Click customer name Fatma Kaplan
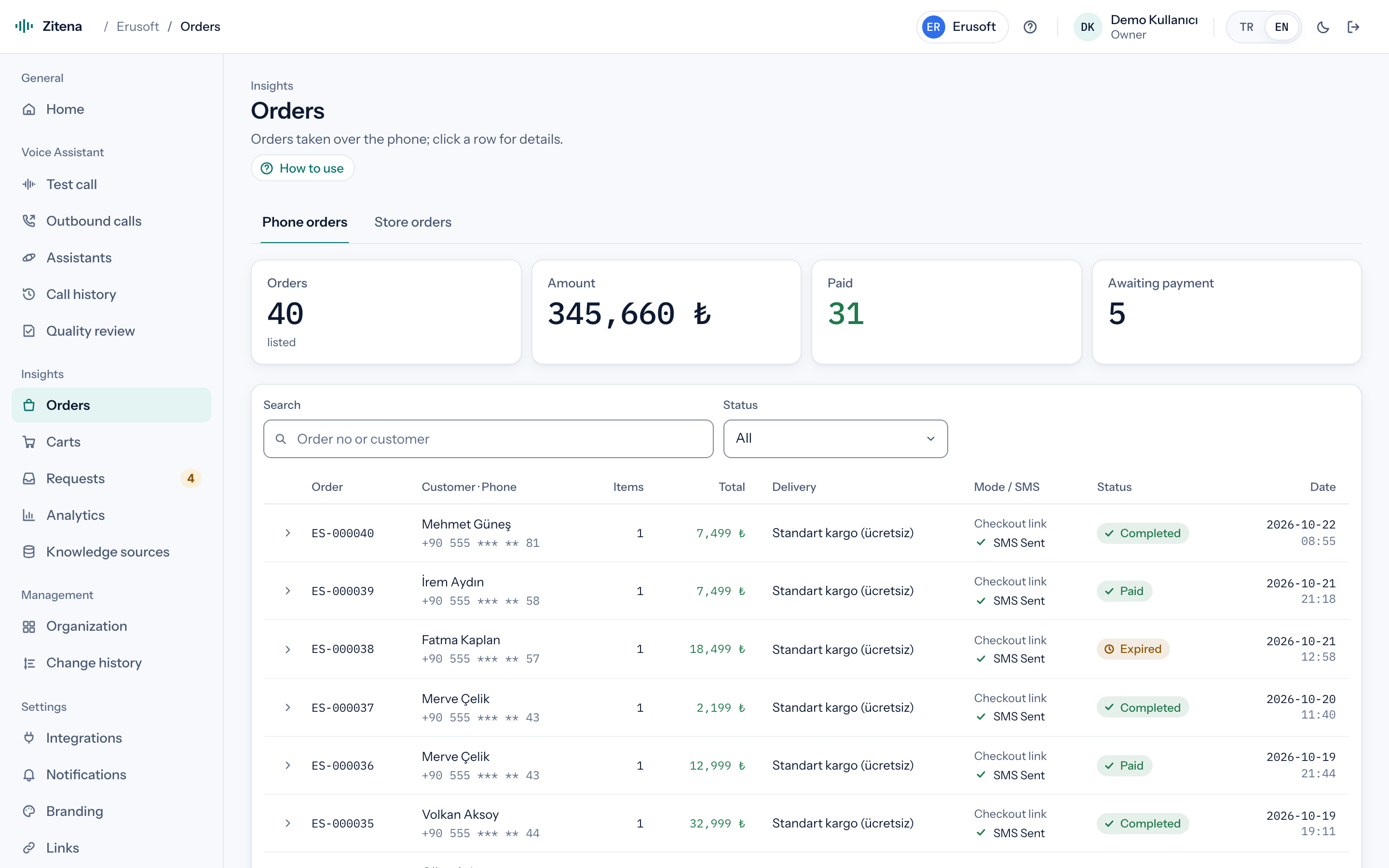 click(461, 640)
